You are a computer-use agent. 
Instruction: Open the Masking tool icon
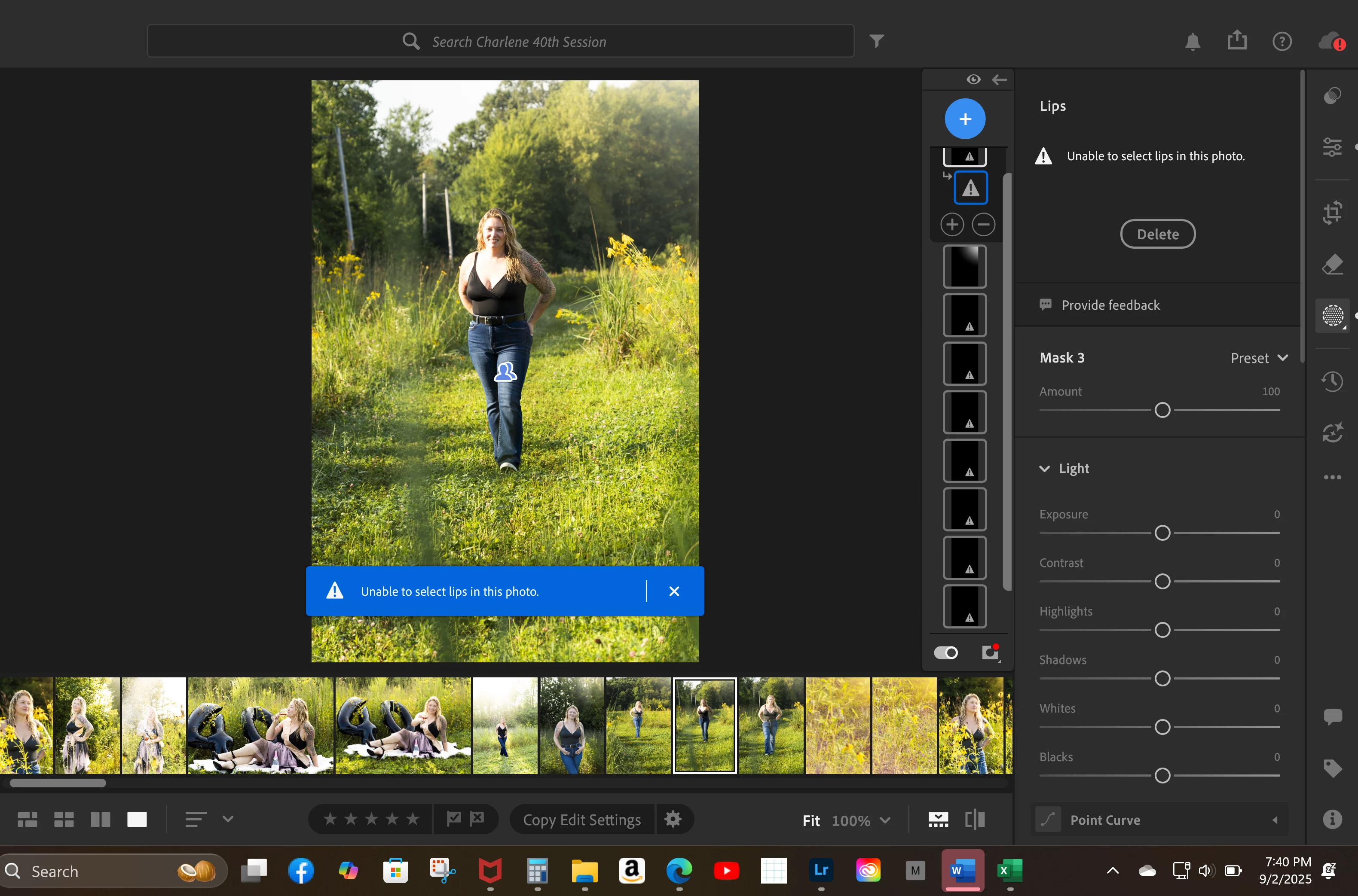pos(1332,315)
